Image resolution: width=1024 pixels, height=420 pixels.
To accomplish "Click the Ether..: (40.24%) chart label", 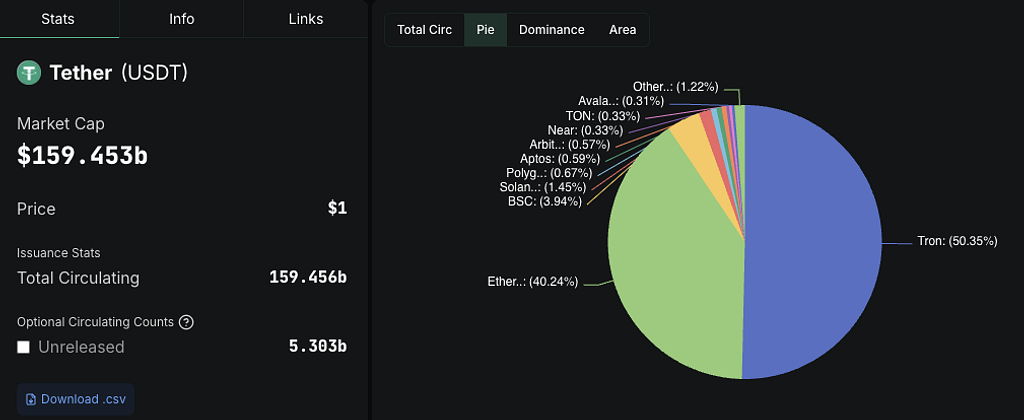I will pos(531,282).
